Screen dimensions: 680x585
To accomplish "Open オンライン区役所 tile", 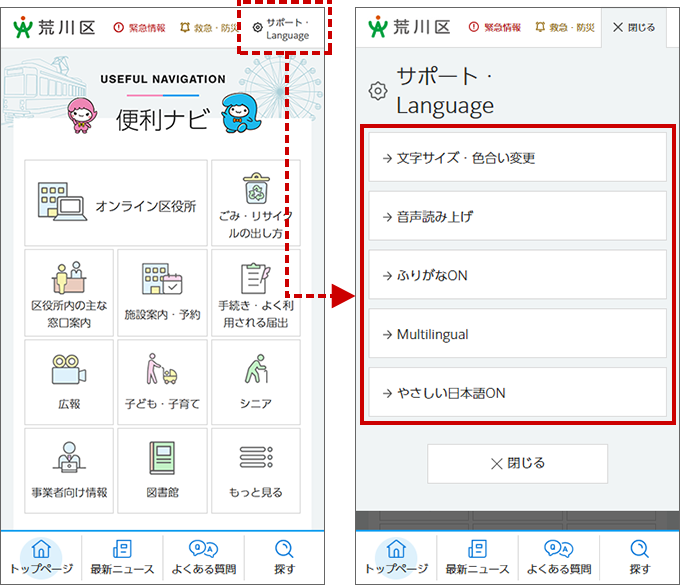I will [x=116, y=203].
